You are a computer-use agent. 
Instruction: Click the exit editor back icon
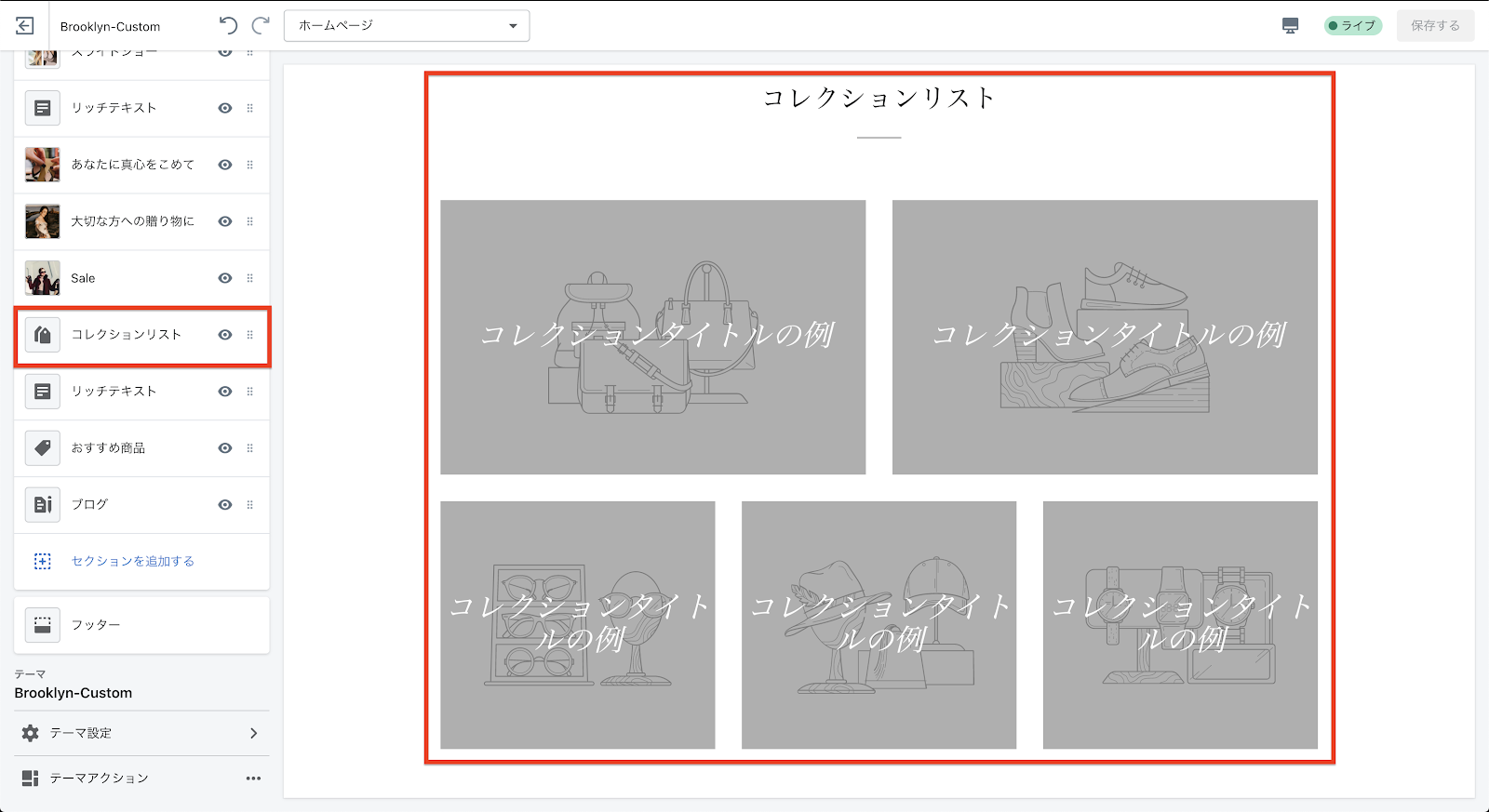click(25, 26)
